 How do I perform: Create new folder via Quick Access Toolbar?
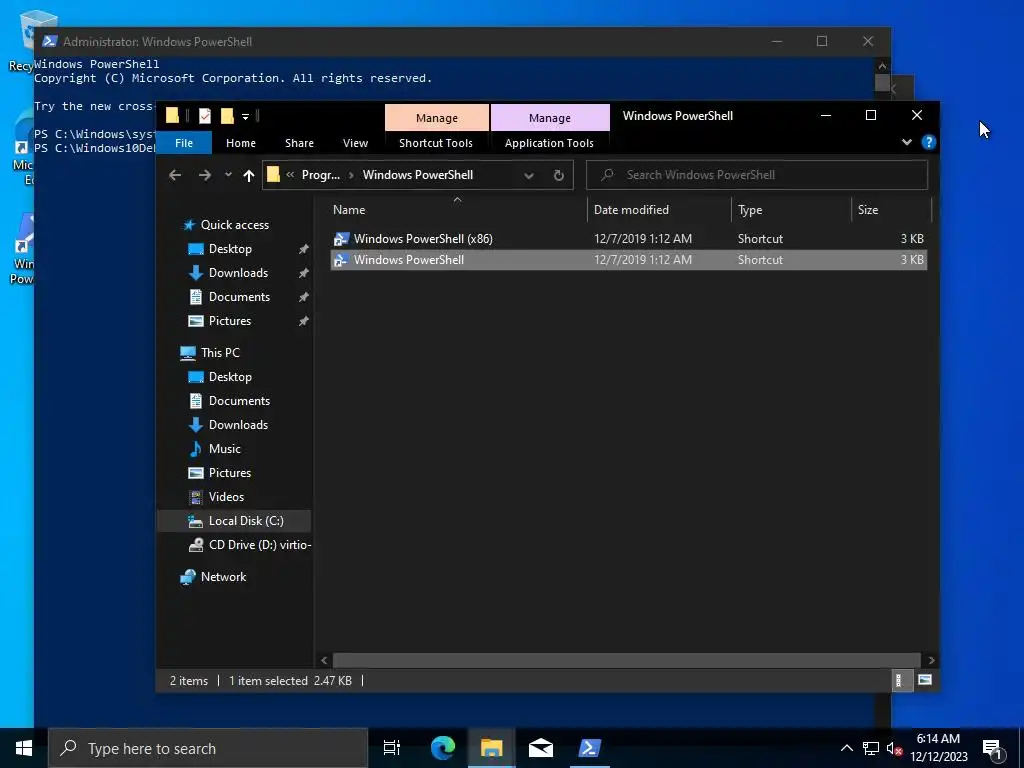pyautogui.click(x=227, y=116)
